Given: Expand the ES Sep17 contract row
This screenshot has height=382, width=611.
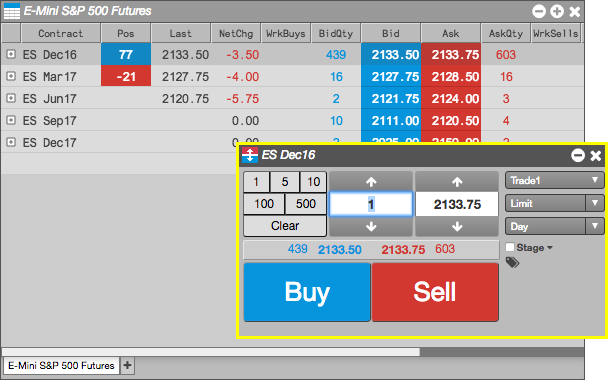Looking at the screenshot, I should point(11,120).
